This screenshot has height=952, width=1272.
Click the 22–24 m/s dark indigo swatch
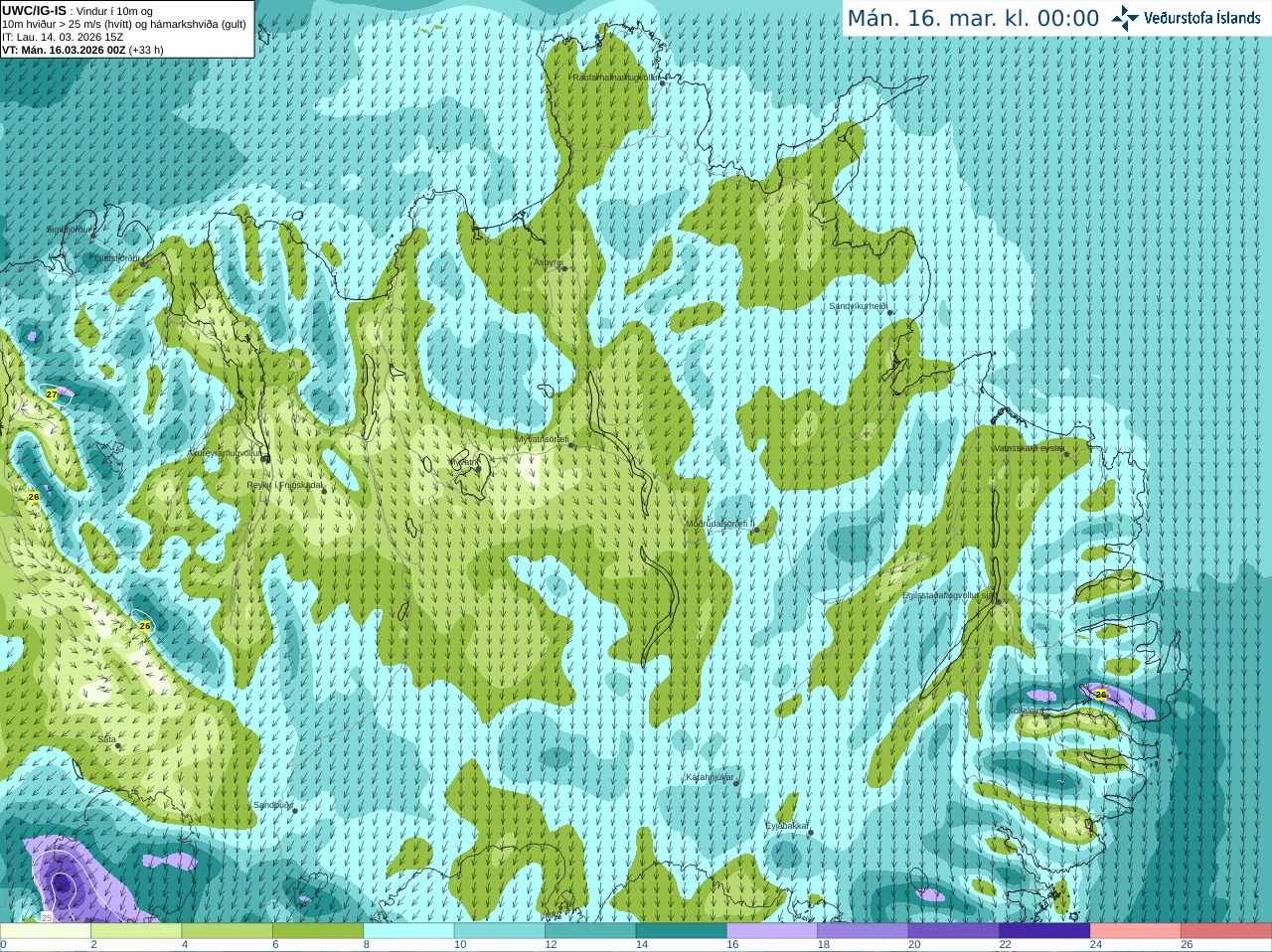point(1045,931)
